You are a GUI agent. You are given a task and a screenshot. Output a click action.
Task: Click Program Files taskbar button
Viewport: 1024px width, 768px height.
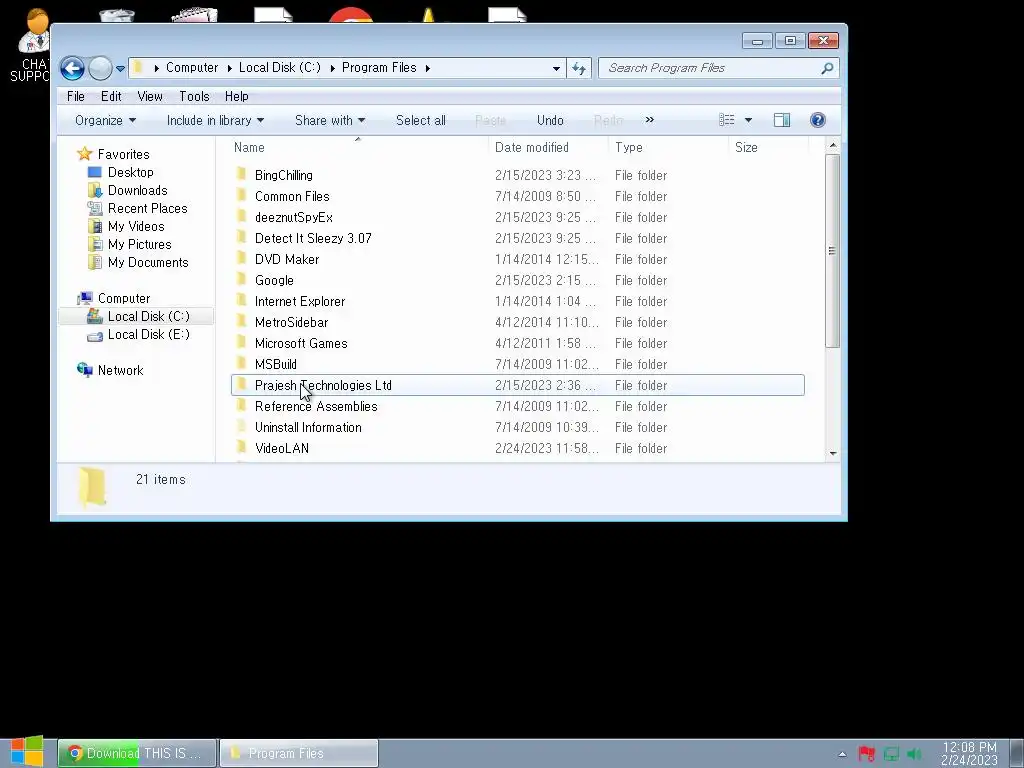click(x=298, y=753)
